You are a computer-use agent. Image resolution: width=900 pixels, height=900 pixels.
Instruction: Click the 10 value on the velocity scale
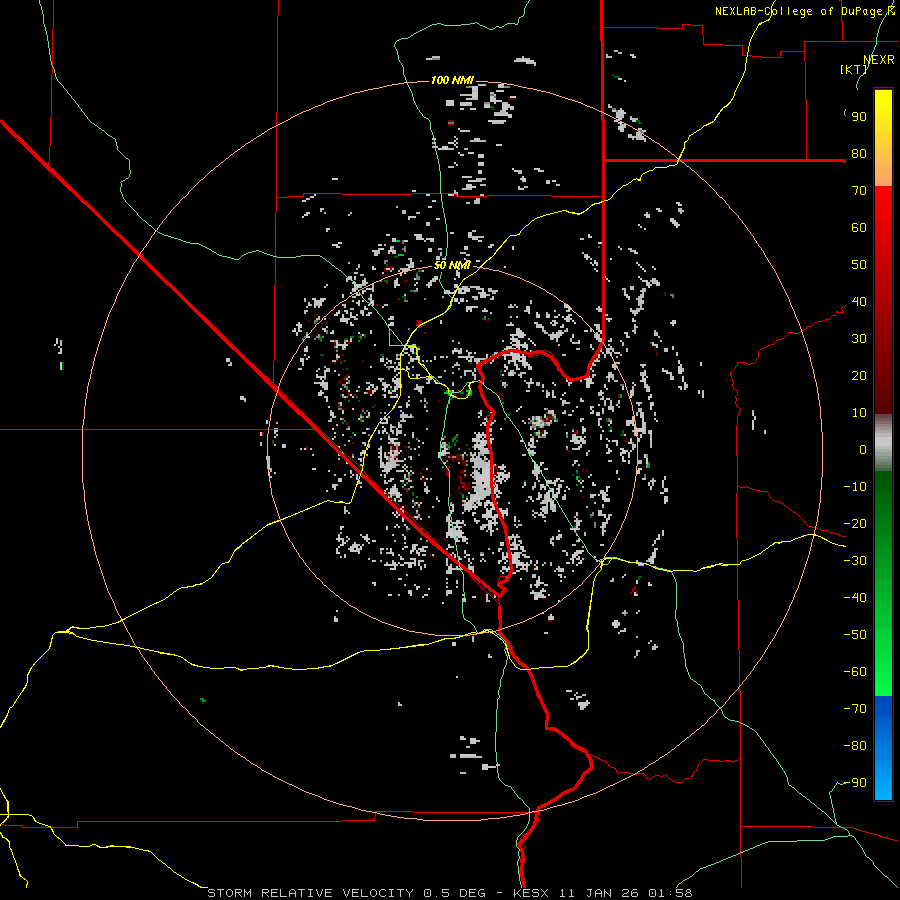coord(859,413)
